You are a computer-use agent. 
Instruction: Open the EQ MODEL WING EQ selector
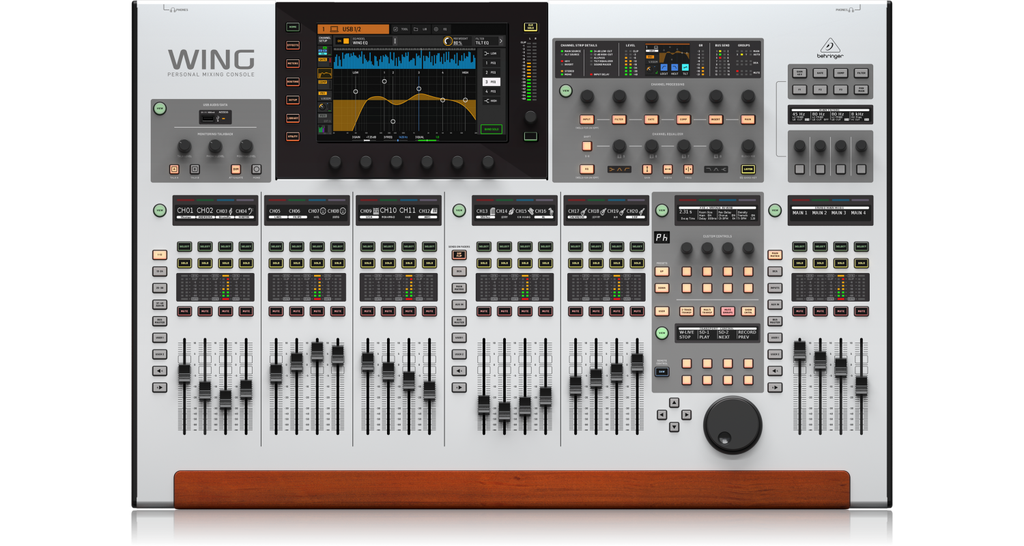coord(372,41)
